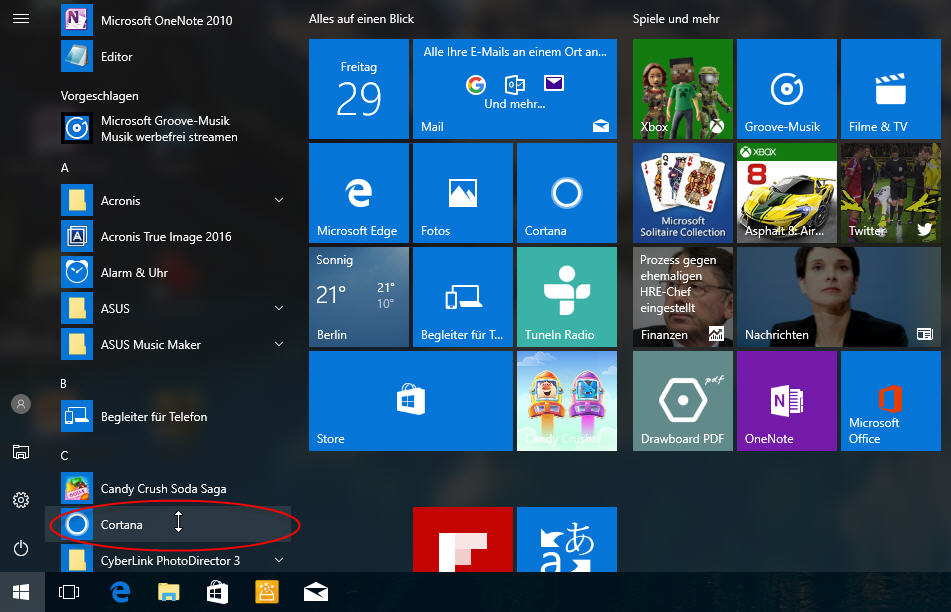Open the Filme & TV tile
Screen dimensions: 951x612
pos(891,89)
